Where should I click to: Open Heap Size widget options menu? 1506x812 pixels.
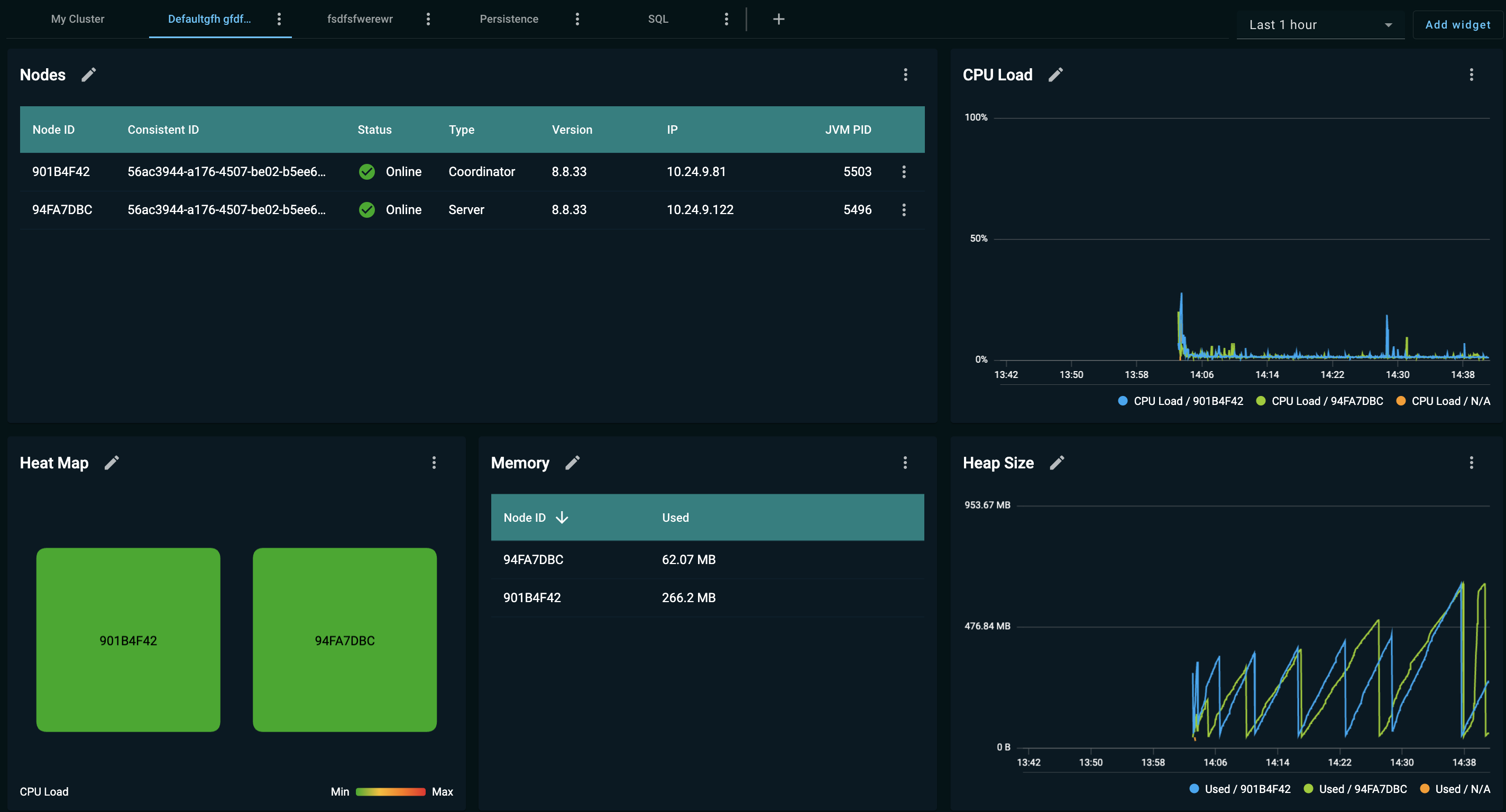click(x=1472, y=463)
